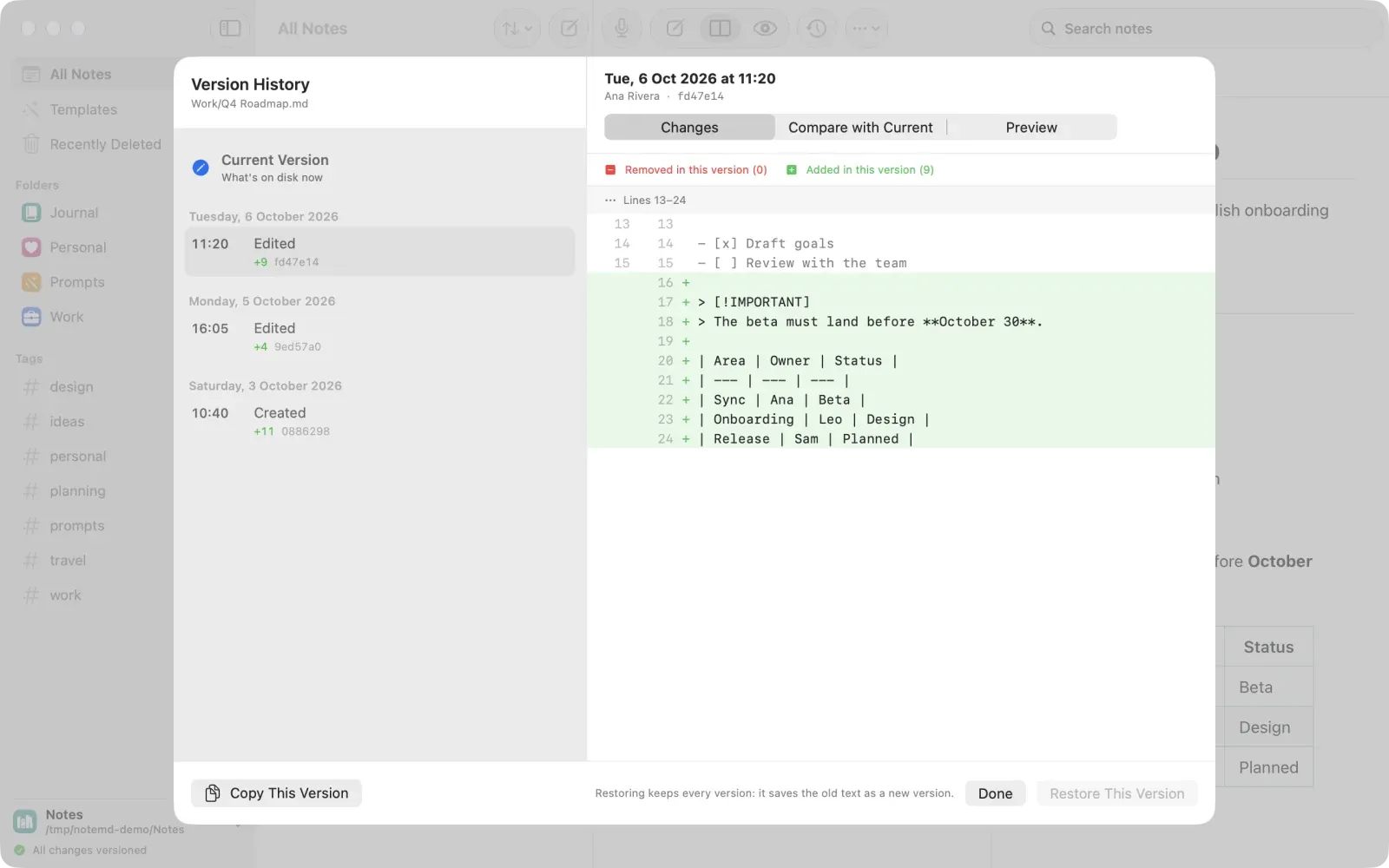Open All Notes in sidebar

tap(91, 75)
